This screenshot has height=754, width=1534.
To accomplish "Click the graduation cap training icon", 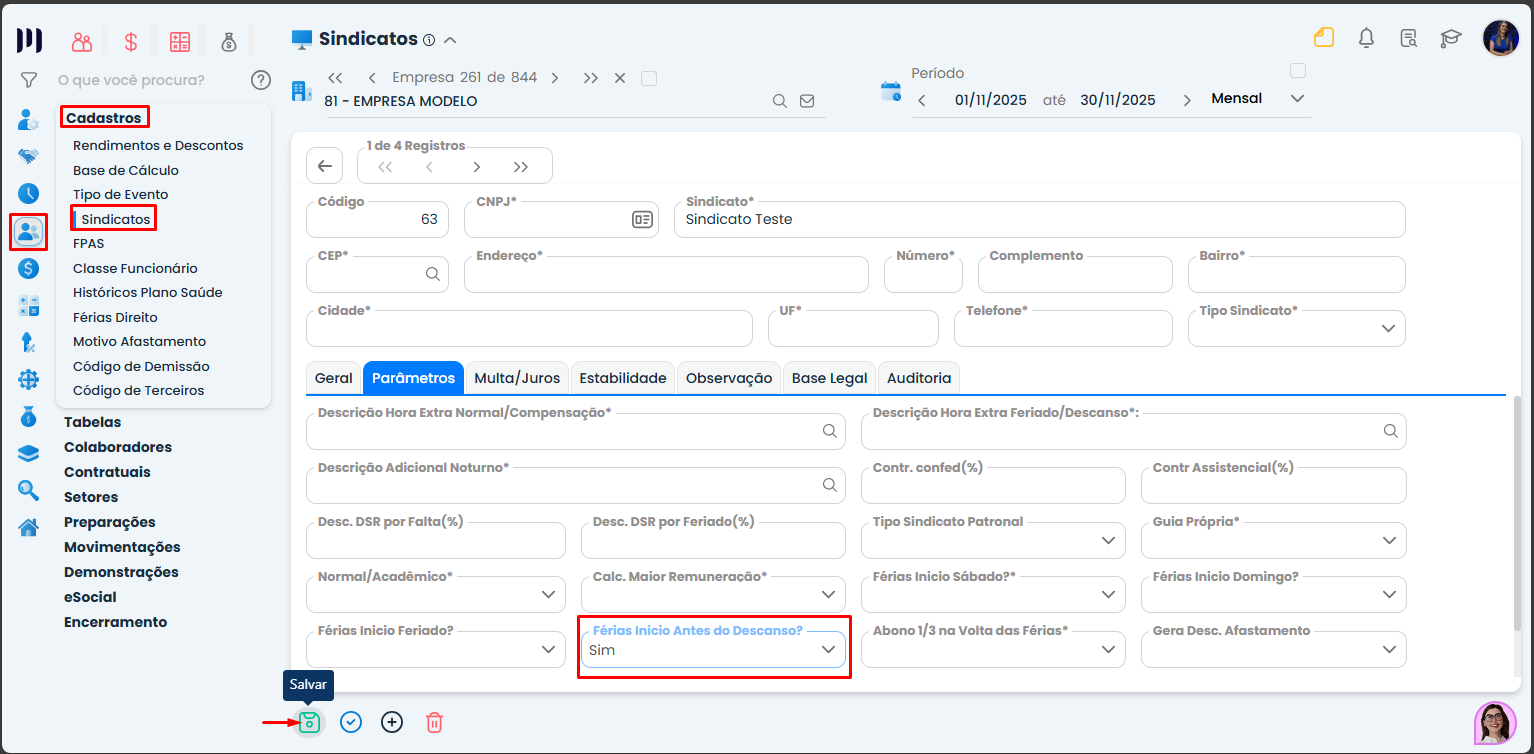I will click(x=1450, y=39).
